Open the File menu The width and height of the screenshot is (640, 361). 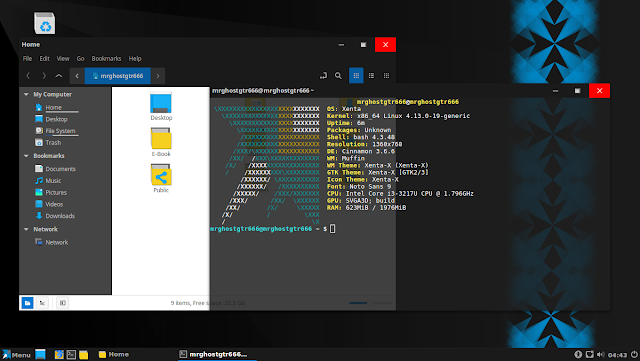27,58
